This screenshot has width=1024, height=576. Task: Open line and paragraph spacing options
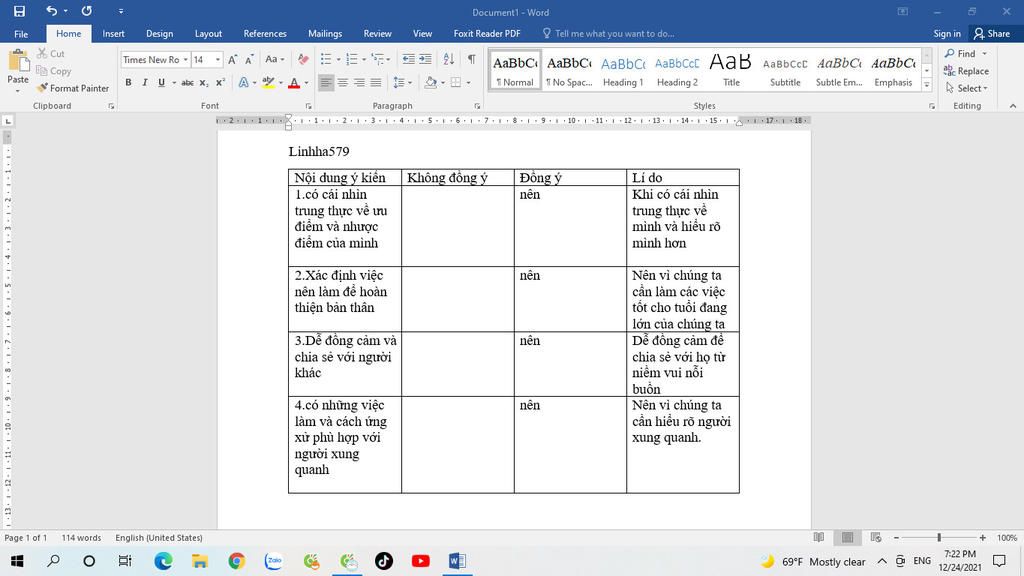(x=402, y=83)
